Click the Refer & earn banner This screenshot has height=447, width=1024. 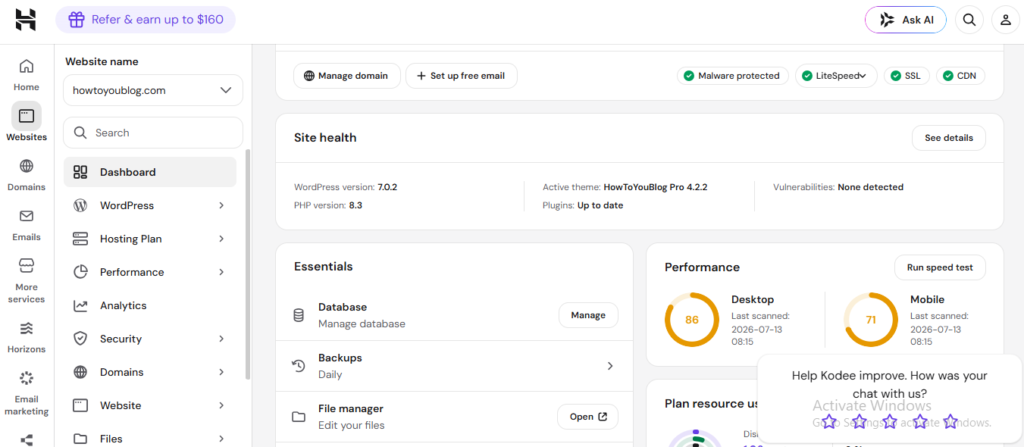tap(145, 20)
